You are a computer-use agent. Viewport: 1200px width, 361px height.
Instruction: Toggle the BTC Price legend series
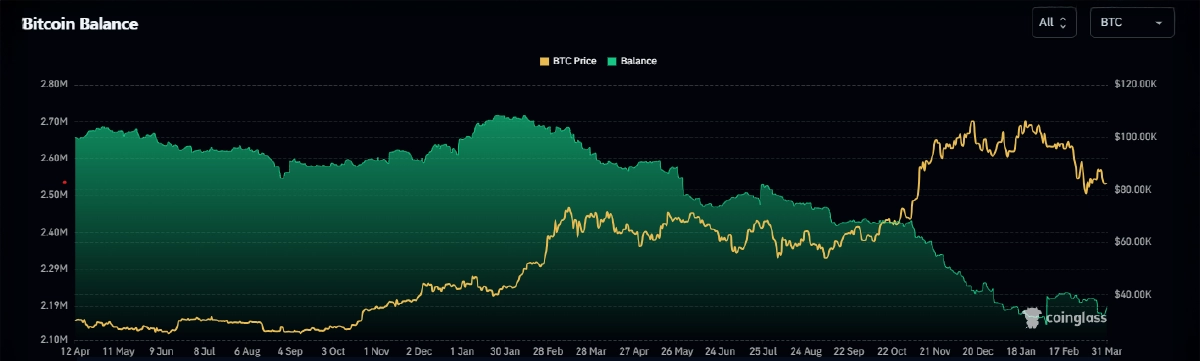568,61
